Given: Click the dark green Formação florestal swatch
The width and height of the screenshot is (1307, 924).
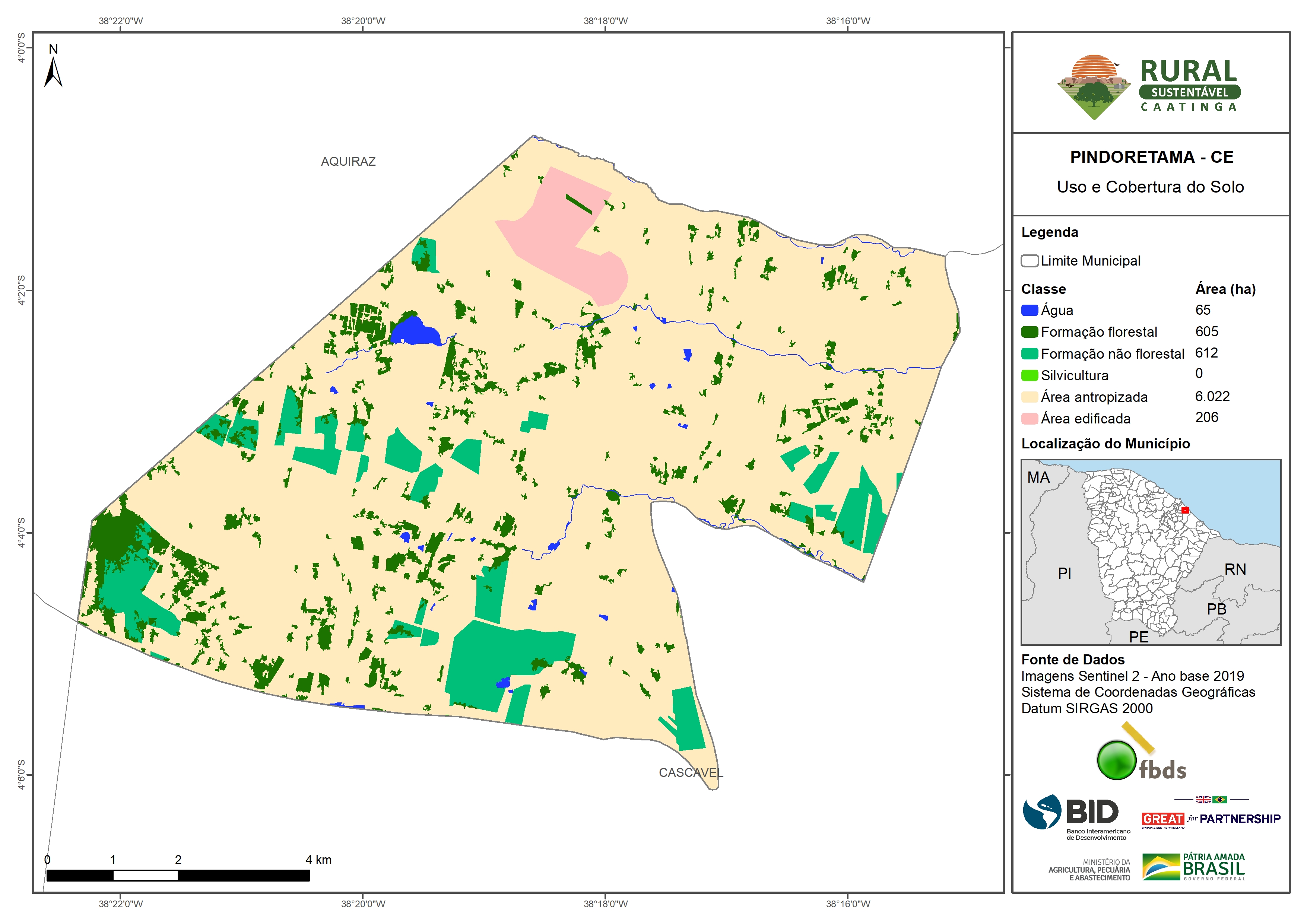Looking at the screenshot, I should [1029, 332].
